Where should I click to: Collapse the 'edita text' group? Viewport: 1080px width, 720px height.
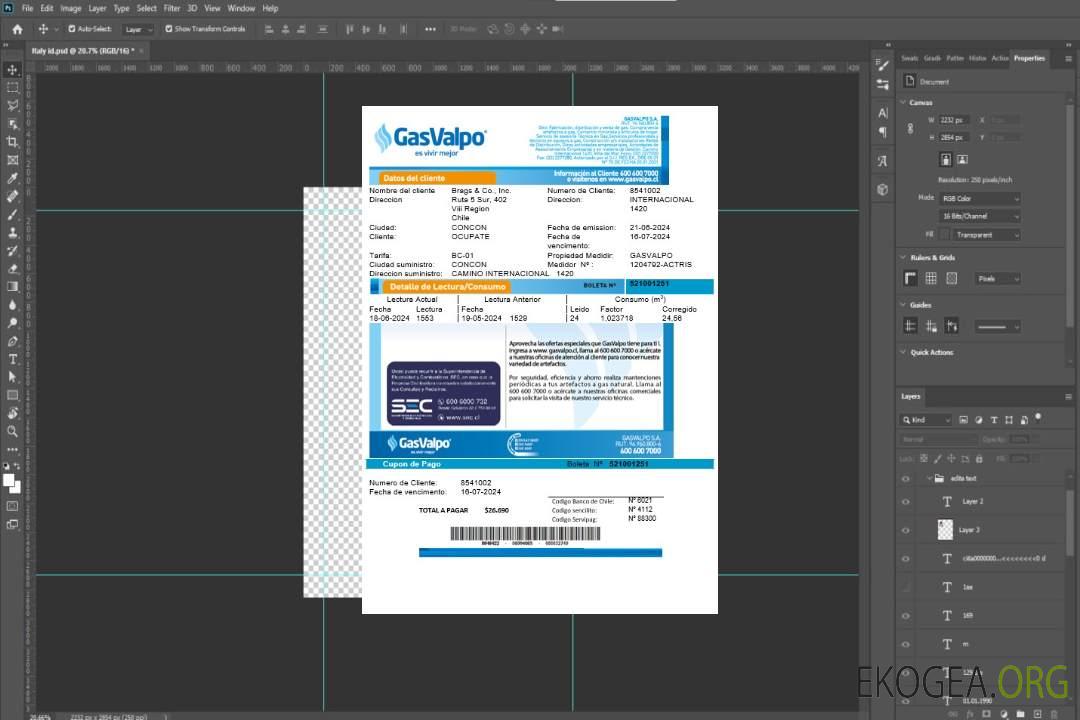(x=929, y=478)
